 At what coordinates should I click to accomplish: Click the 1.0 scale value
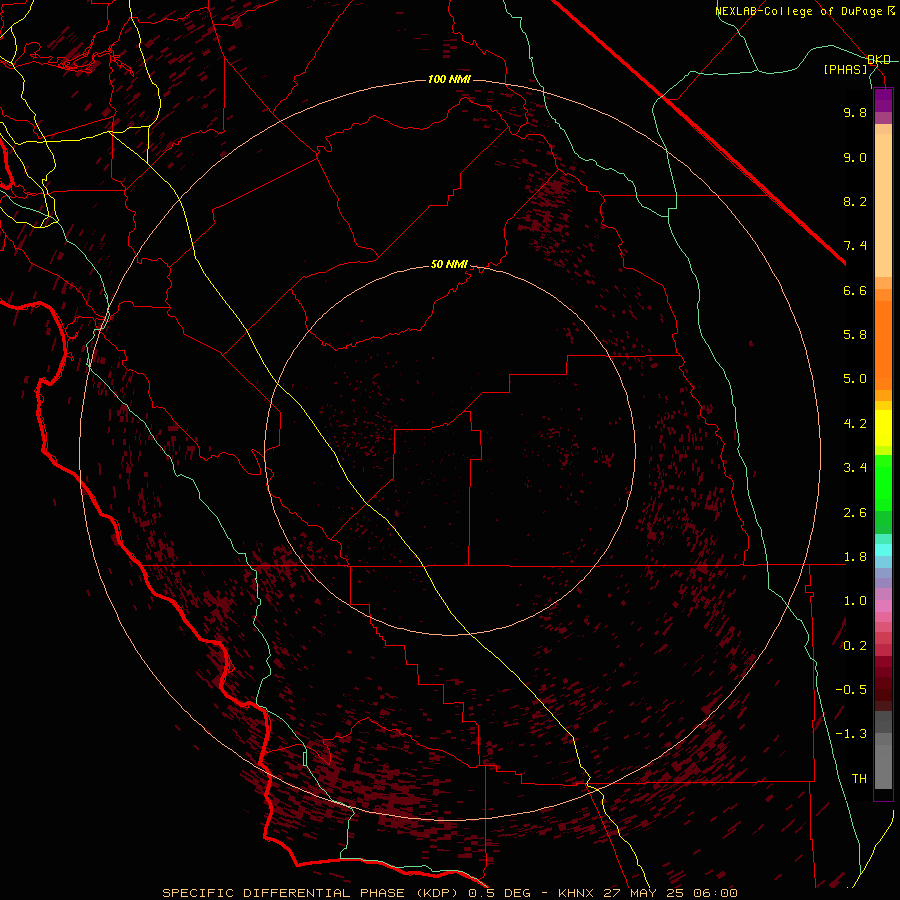[x=855, y=601]
